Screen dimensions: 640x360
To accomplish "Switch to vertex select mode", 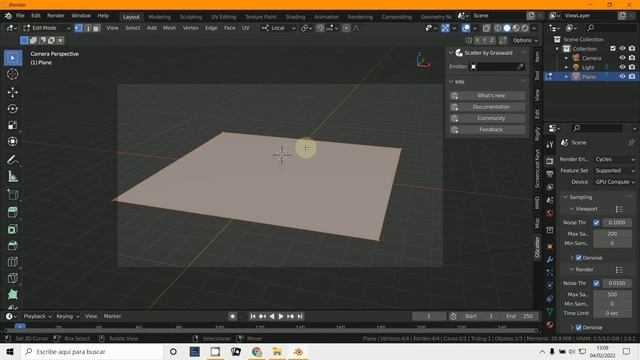I will [78, 28].
